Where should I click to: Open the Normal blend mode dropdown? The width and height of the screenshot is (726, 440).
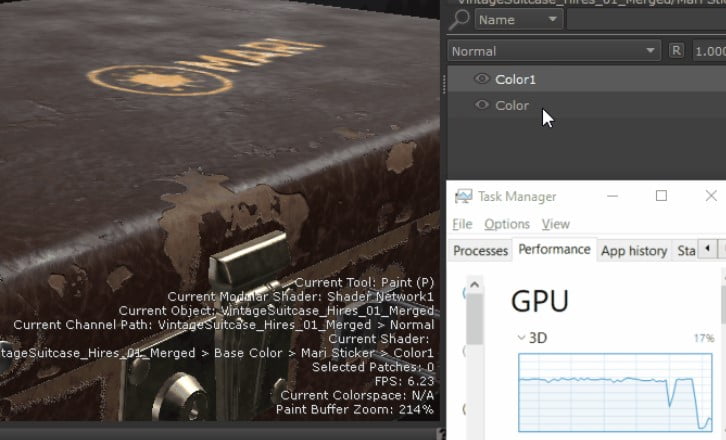click(x=553, y=51)
